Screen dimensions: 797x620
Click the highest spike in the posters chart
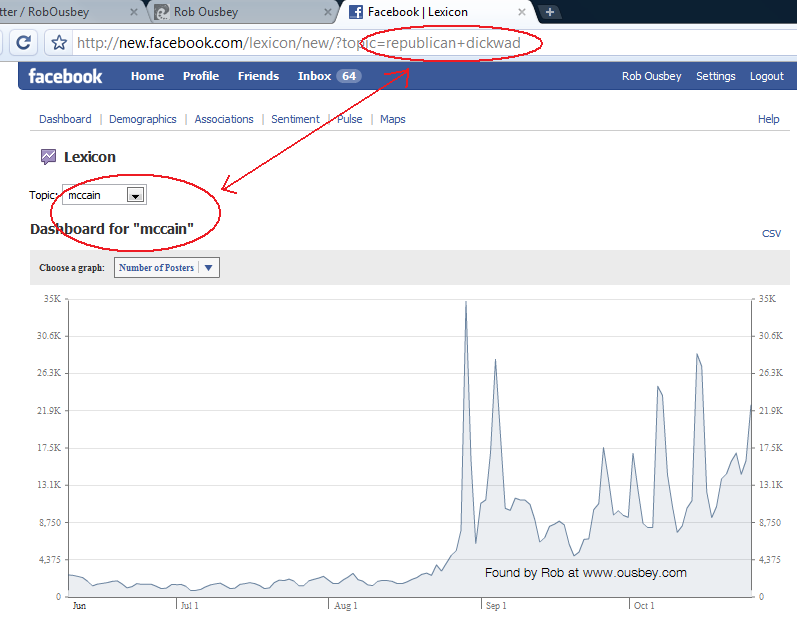coord(466,302)
